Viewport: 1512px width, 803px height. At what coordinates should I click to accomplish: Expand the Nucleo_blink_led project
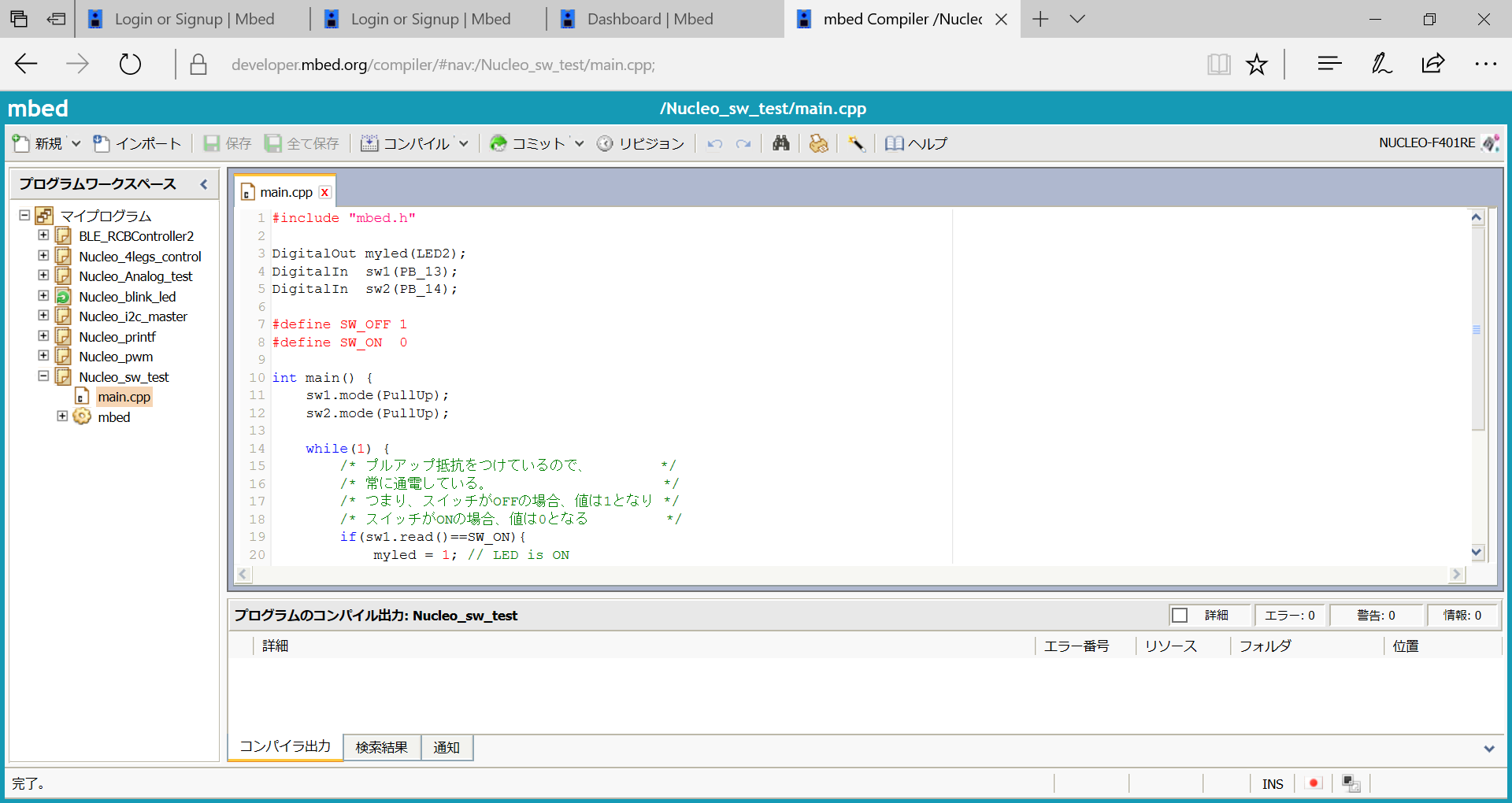(43, 295)
